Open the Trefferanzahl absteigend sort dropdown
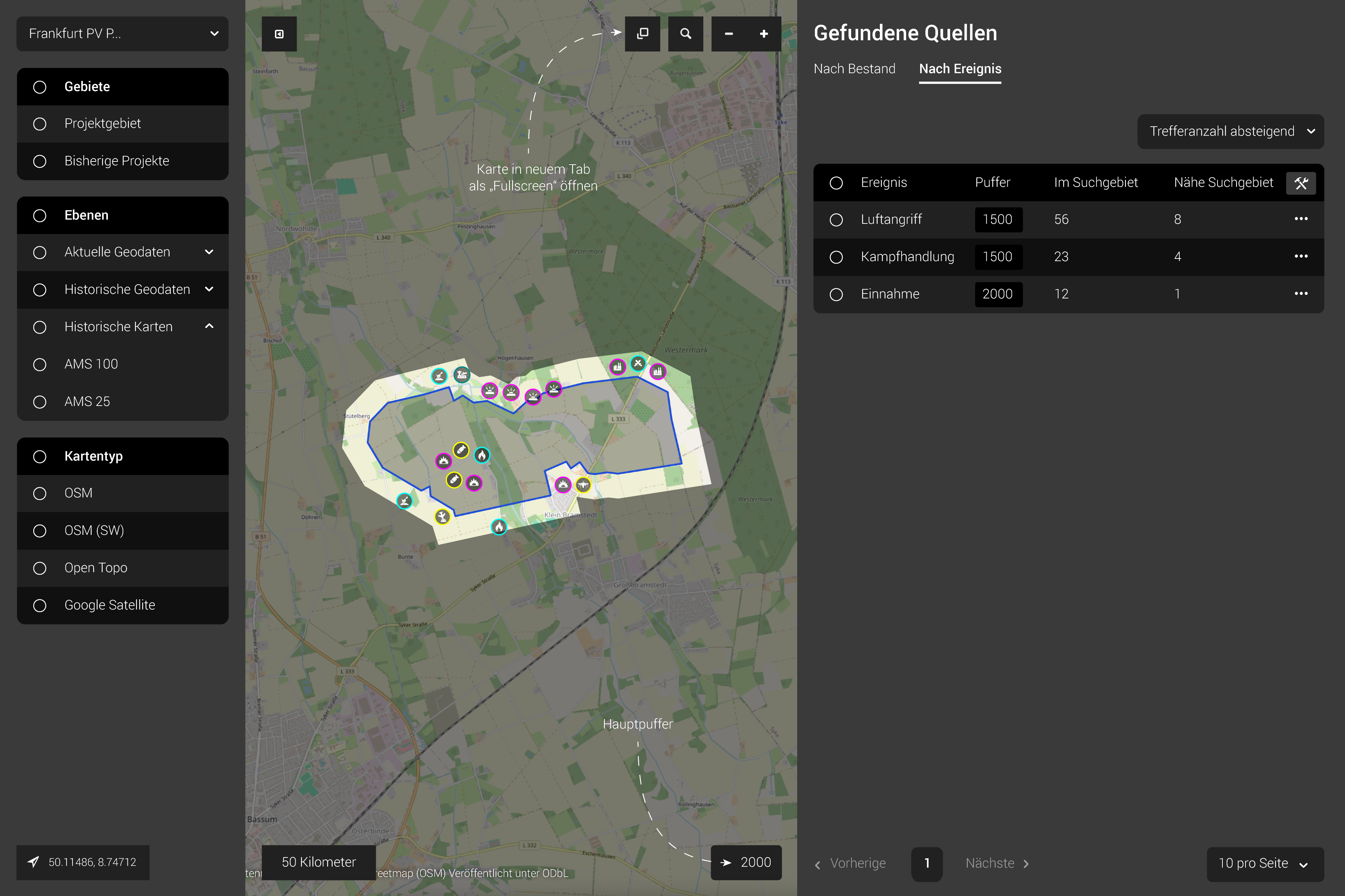The image size is (1345, 896). [x=1230, y=131]
